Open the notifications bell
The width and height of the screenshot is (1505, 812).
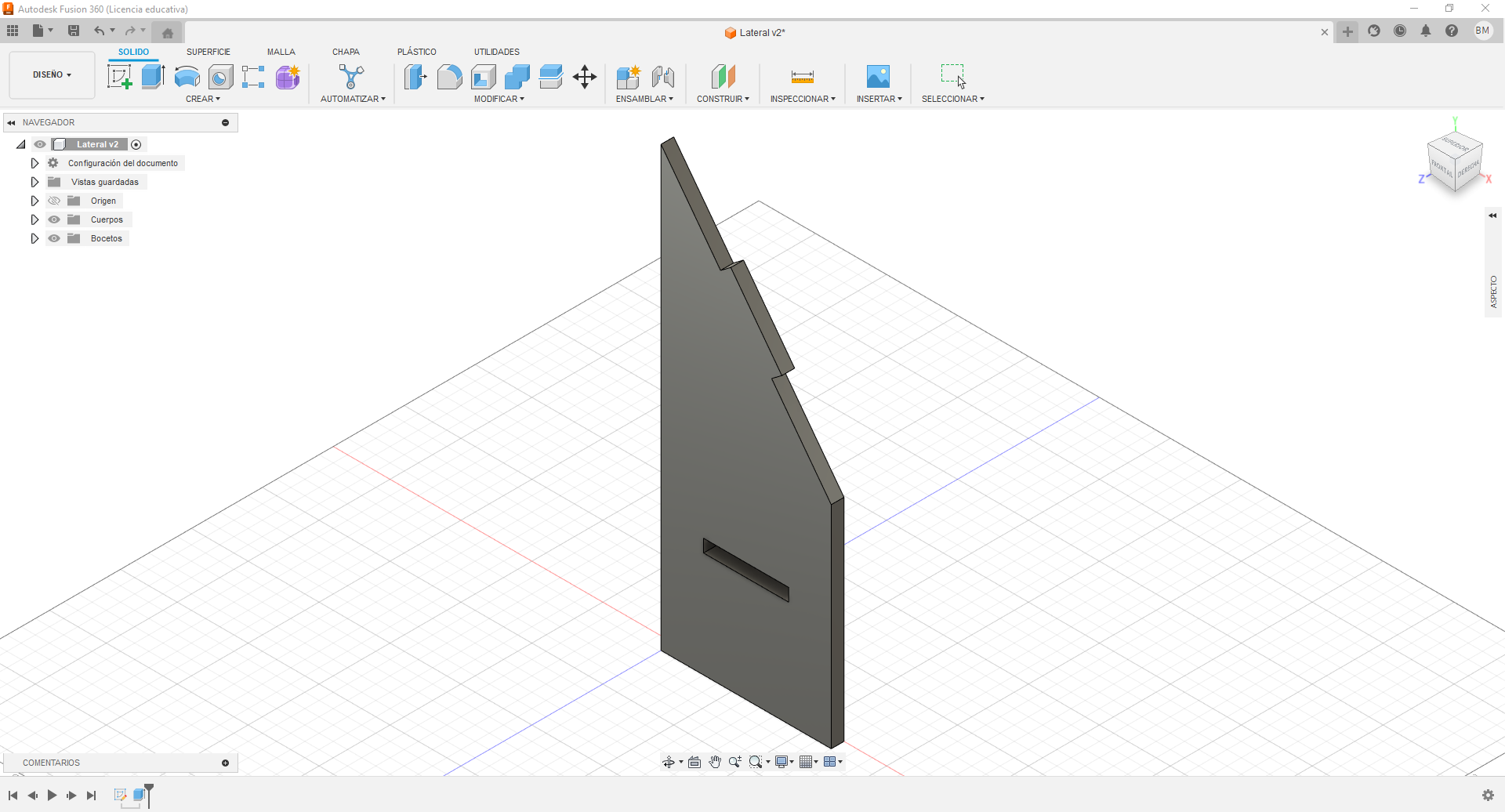1426,31
